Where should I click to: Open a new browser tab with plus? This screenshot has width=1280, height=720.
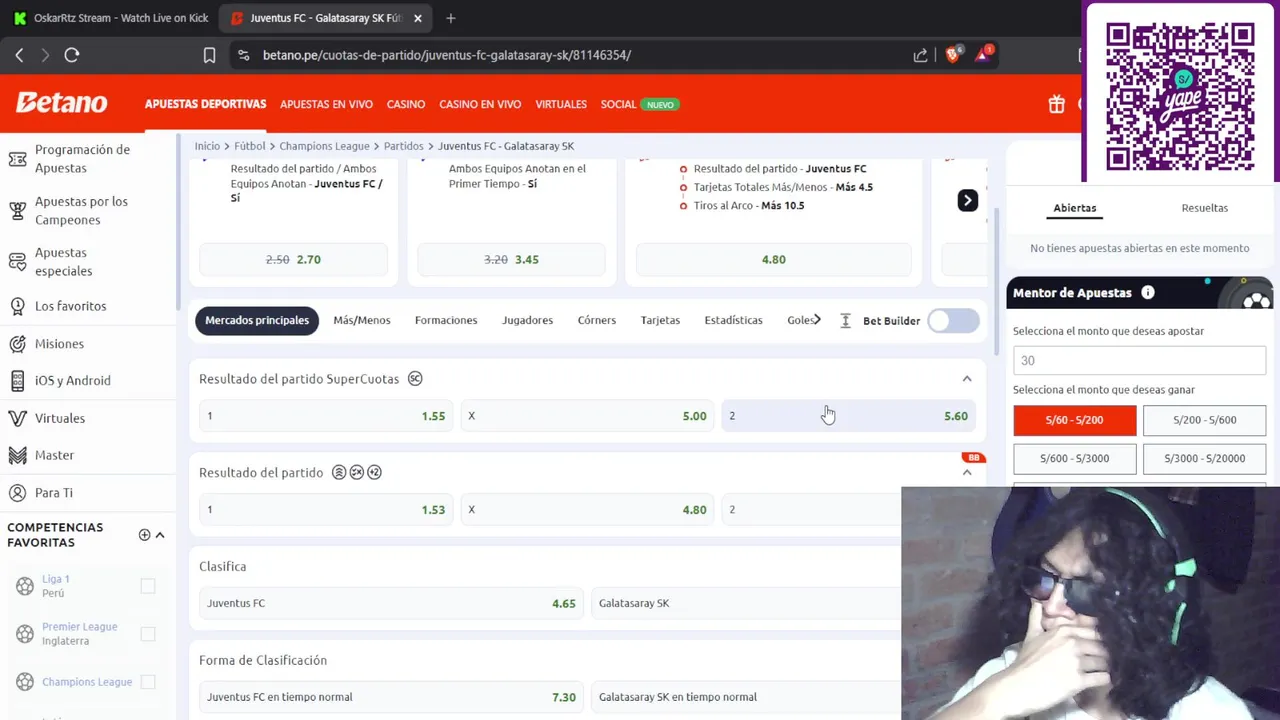450,18
